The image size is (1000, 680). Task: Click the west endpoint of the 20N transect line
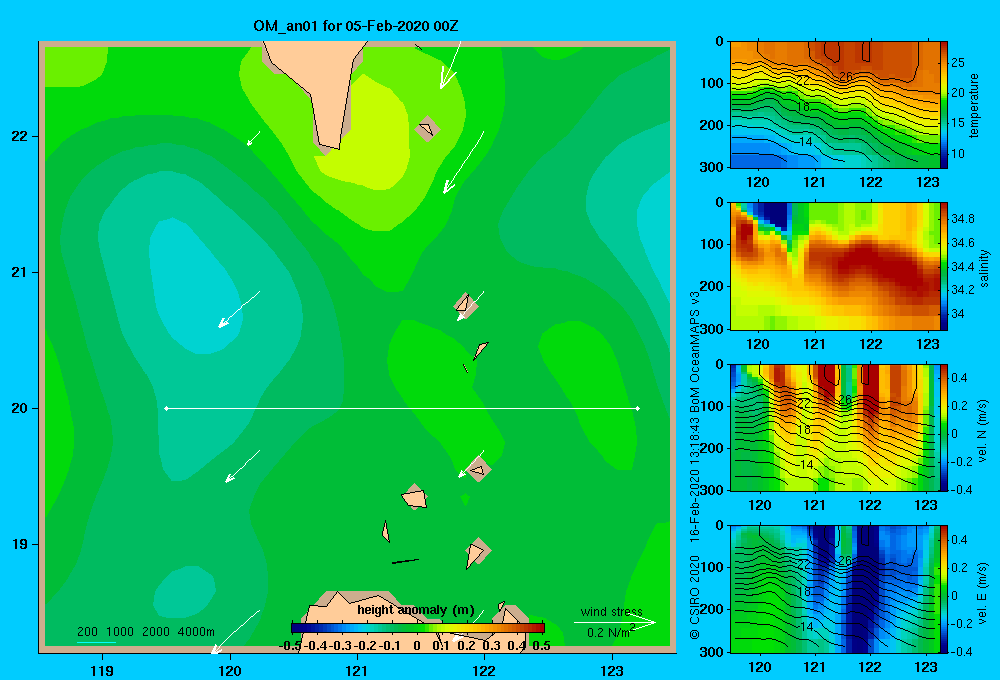(x=166, y=408)
